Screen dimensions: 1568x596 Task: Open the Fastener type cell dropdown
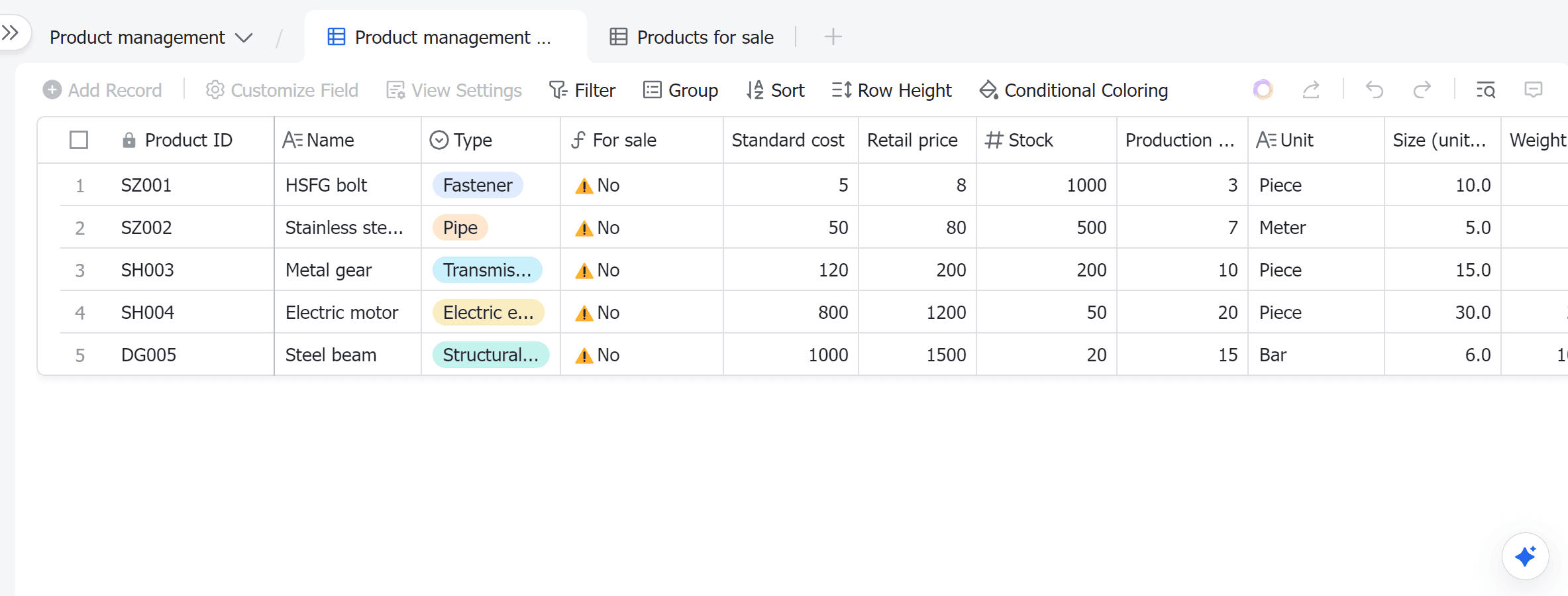(x=478, y=185)
